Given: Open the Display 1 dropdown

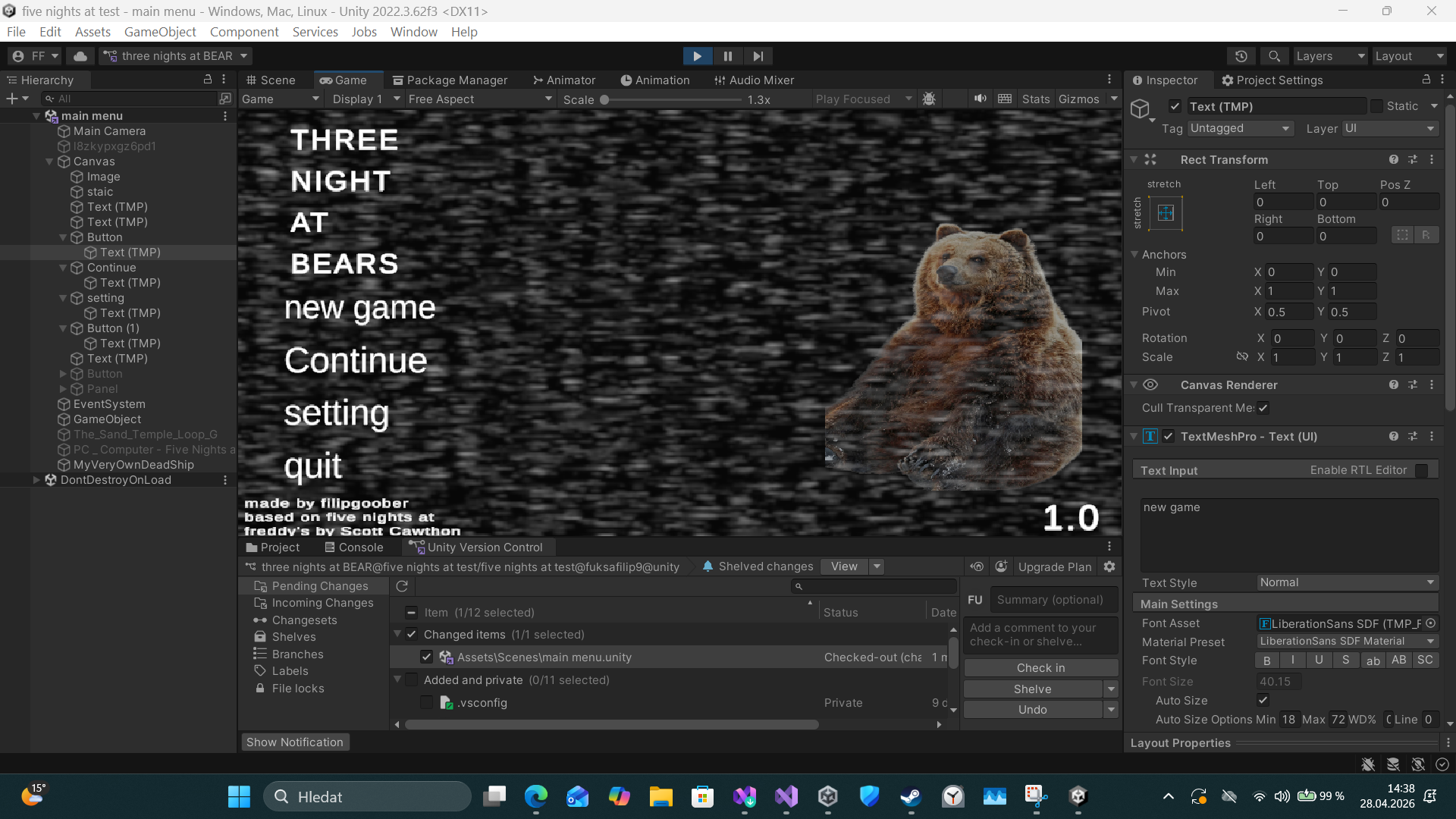Looking at the screenshot, I should [x=366, y=99].
